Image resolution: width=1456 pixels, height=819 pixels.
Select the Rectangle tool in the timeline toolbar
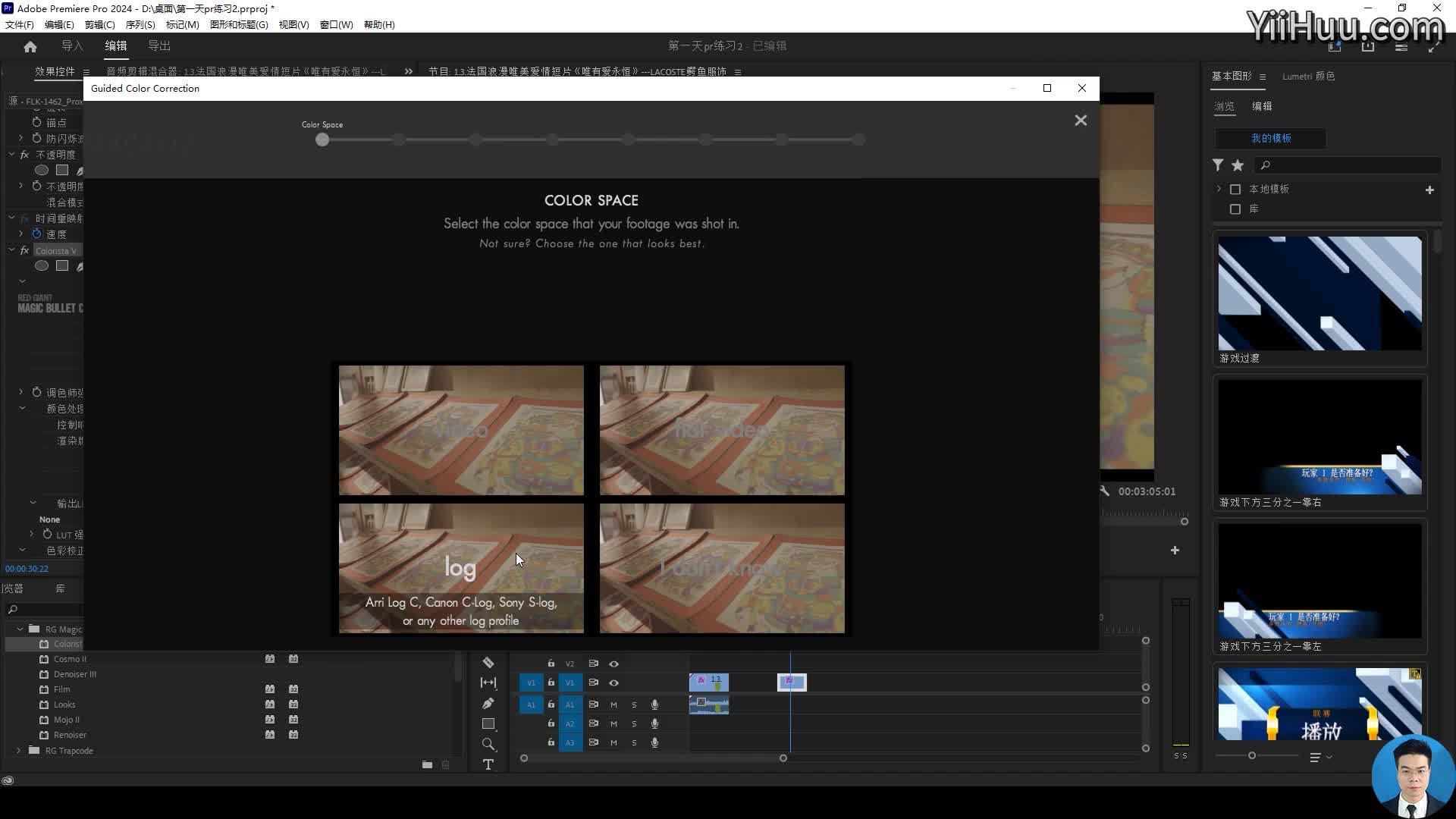(488, 723)
